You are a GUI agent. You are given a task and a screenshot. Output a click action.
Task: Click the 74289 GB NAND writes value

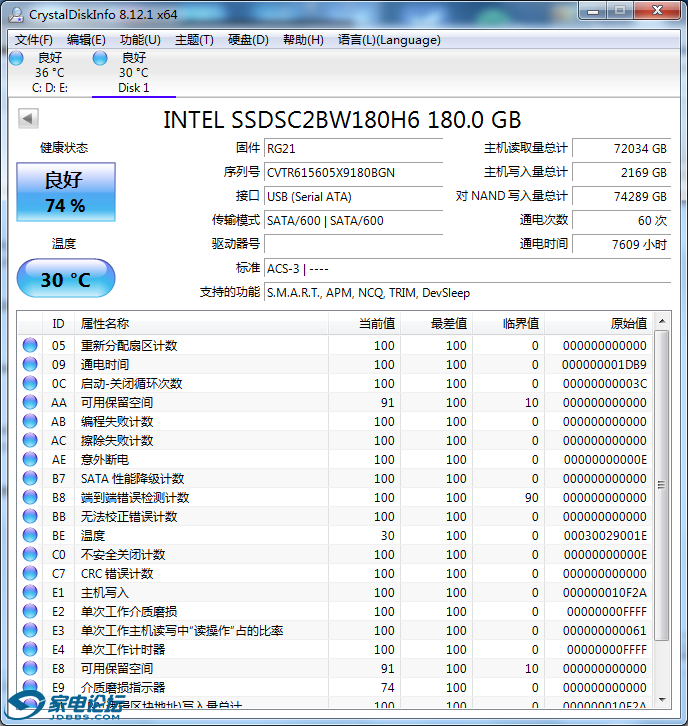[x=622, y=197]
